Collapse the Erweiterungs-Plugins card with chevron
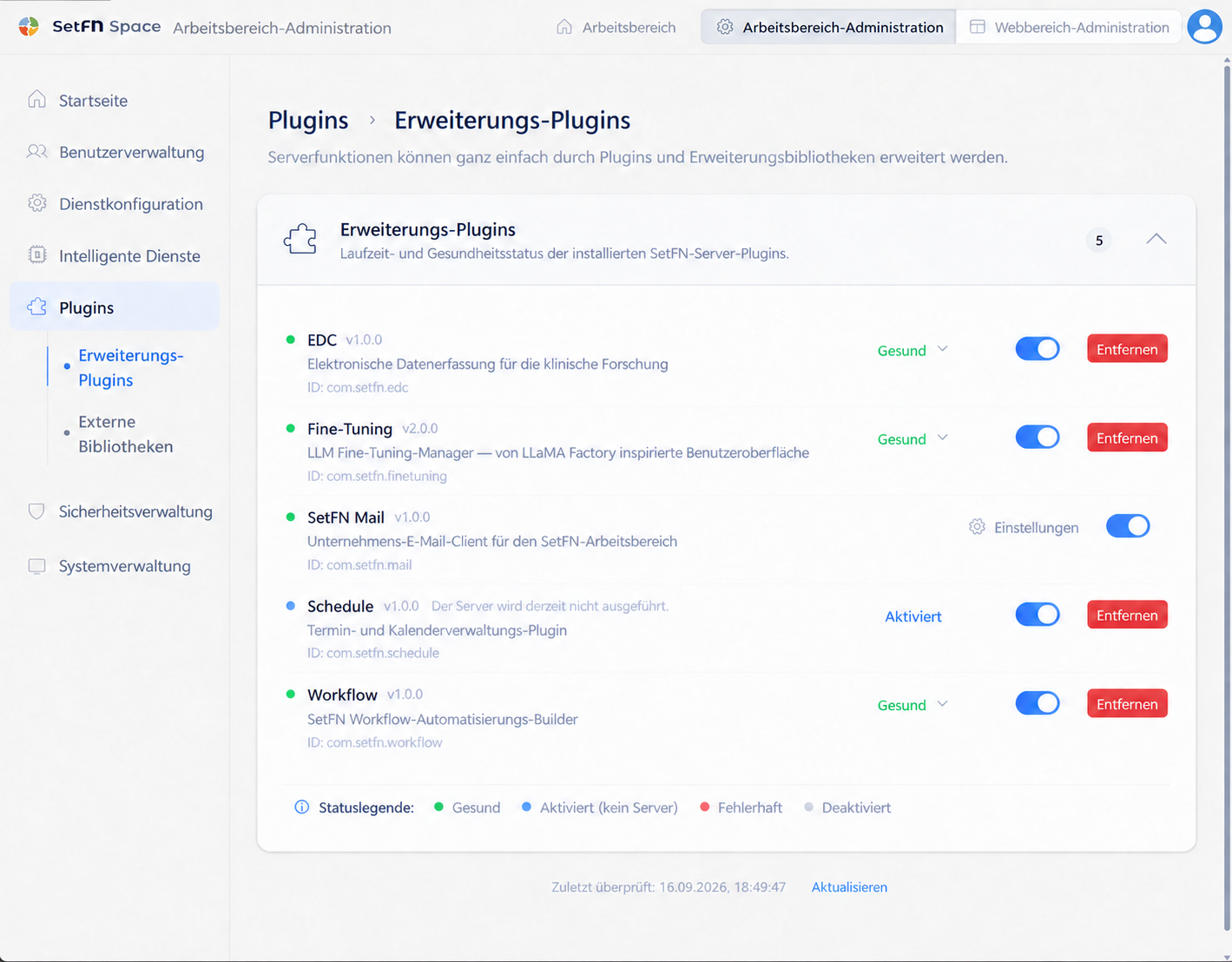 [x=1156, y=239]
